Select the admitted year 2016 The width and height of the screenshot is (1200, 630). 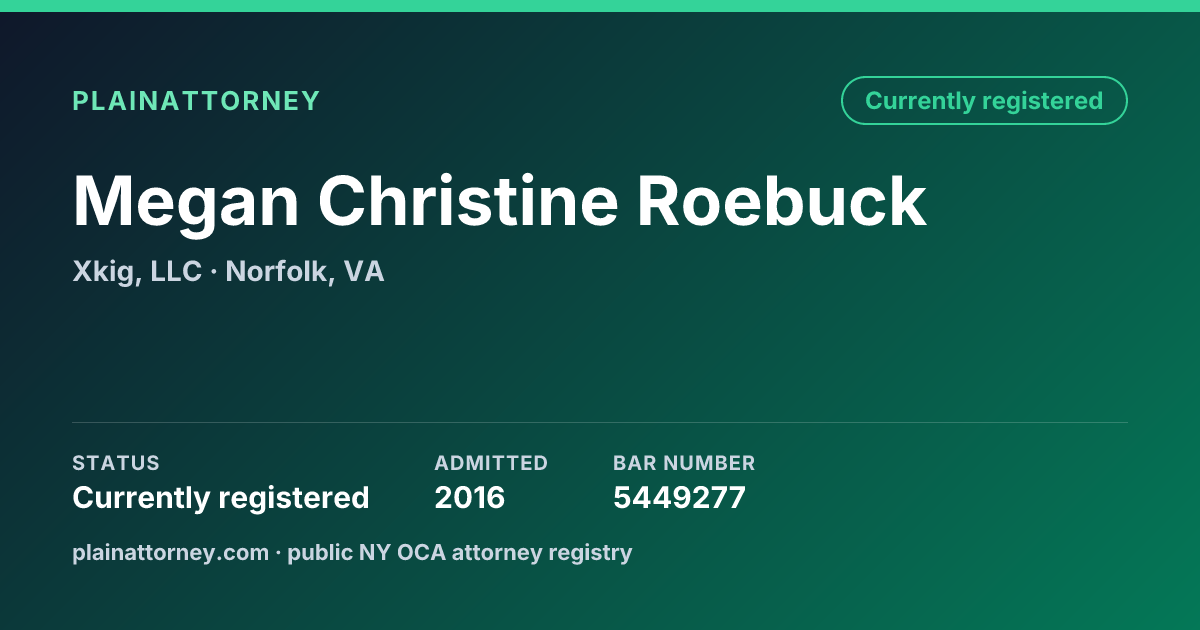pyautogui.click(x=470, y=498)
